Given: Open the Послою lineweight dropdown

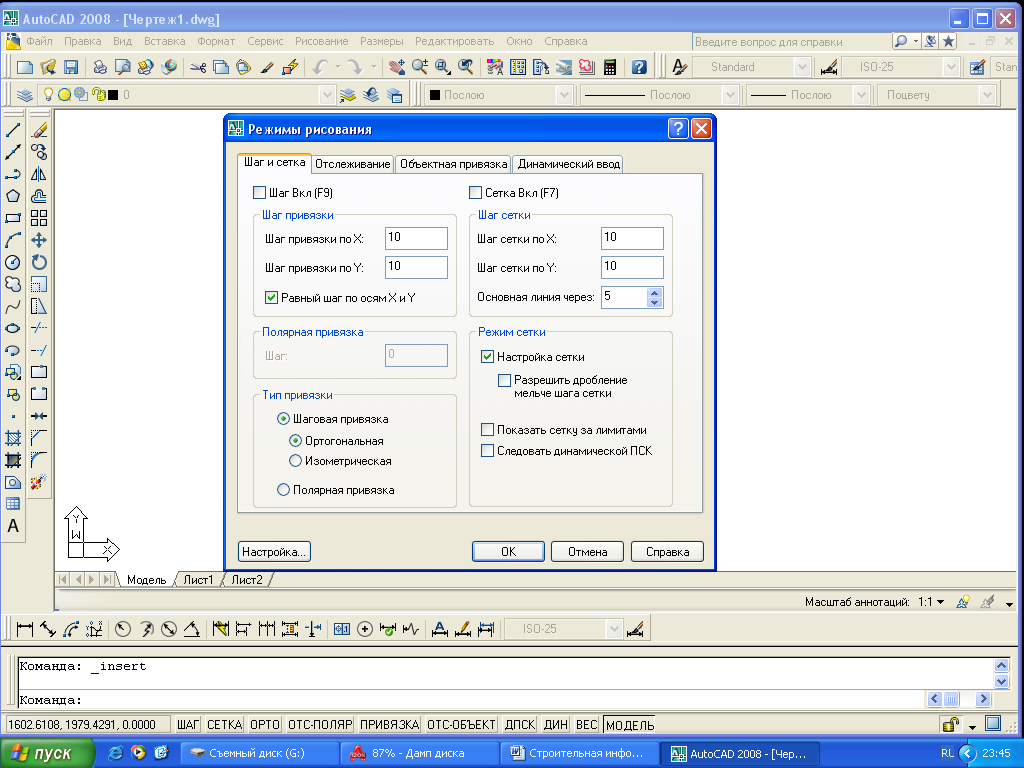Looking at the screenshot, I should coord(861,95).
